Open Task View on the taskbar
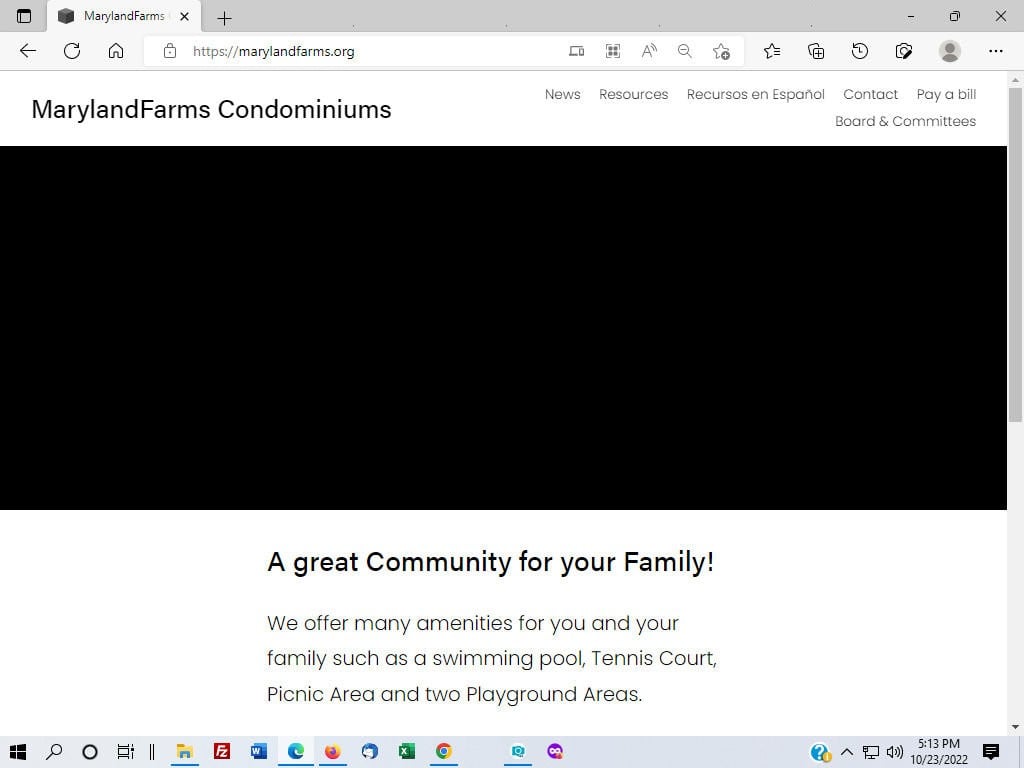1024x768 pixels. point(125,752)
